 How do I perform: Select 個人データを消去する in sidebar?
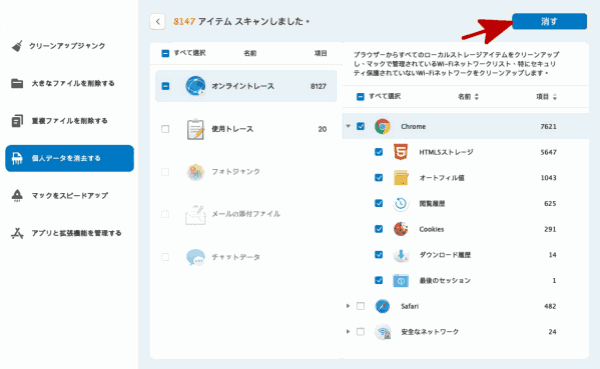pos(69,158)
